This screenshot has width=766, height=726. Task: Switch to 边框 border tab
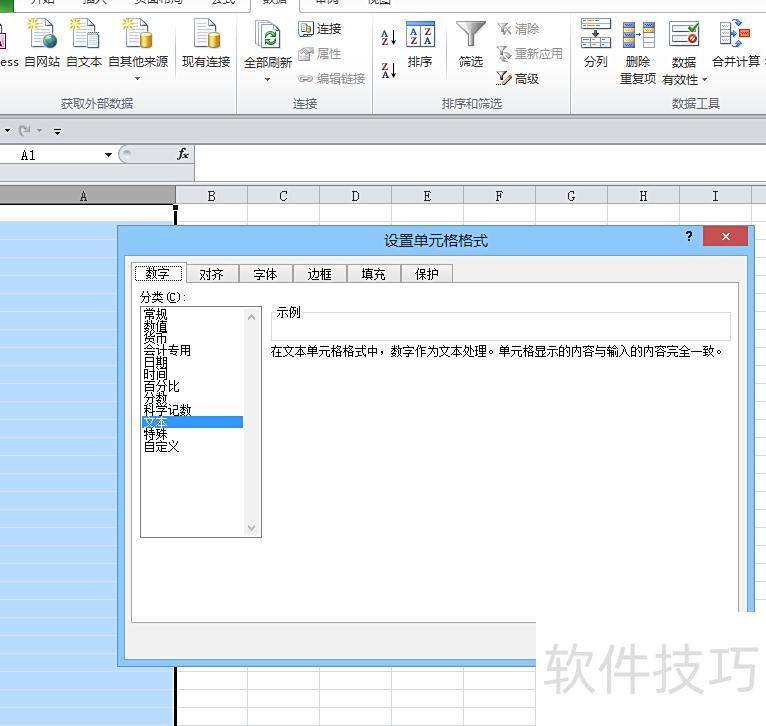(x=319, y=274)
